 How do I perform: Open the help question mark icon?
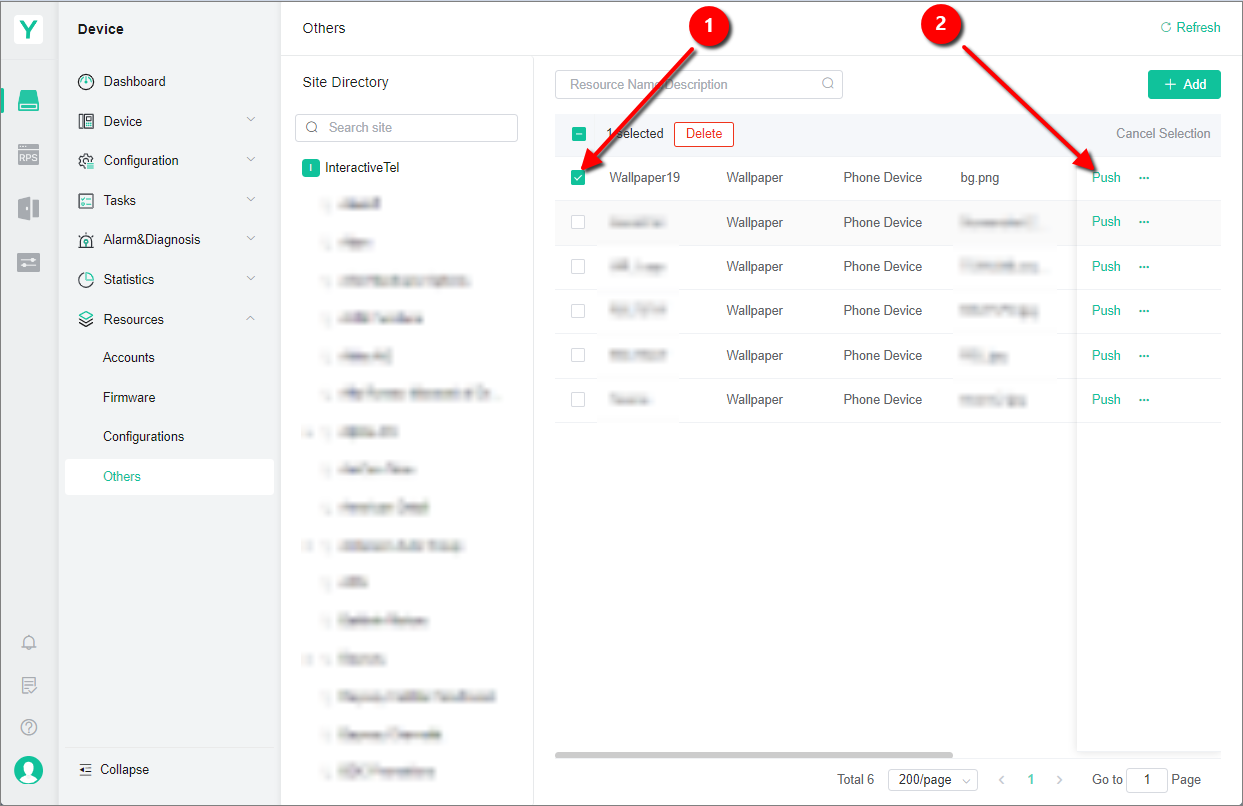pyautogui.click(x=29, y=727)
